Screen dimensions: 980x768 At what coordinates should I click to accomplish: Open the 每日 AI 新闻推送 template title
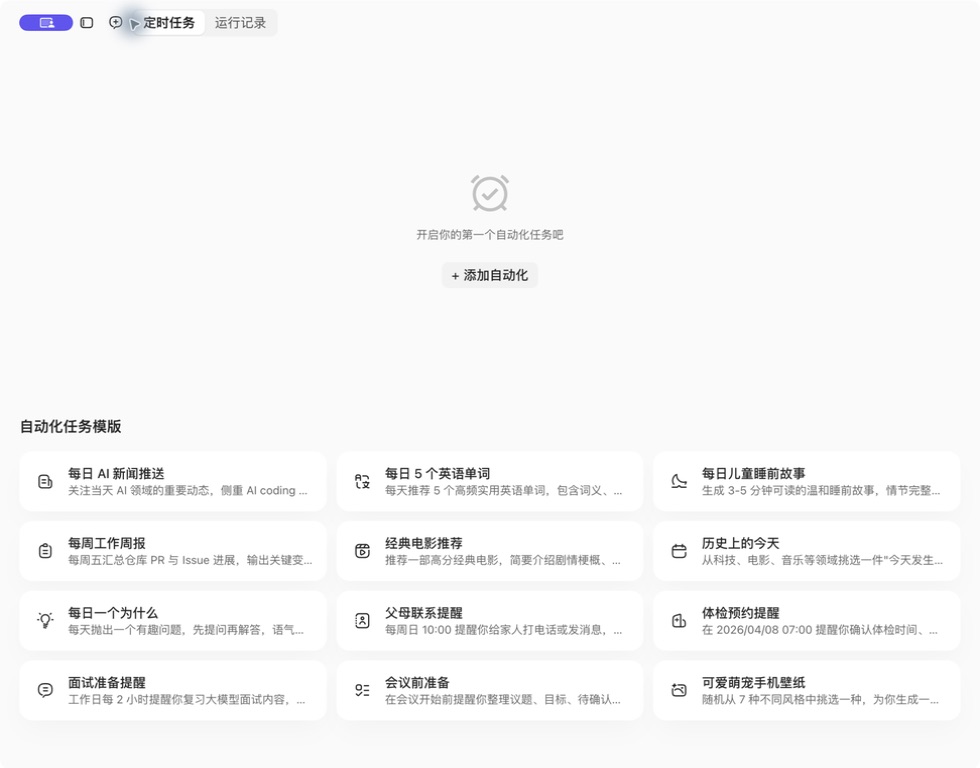[116, 474]
